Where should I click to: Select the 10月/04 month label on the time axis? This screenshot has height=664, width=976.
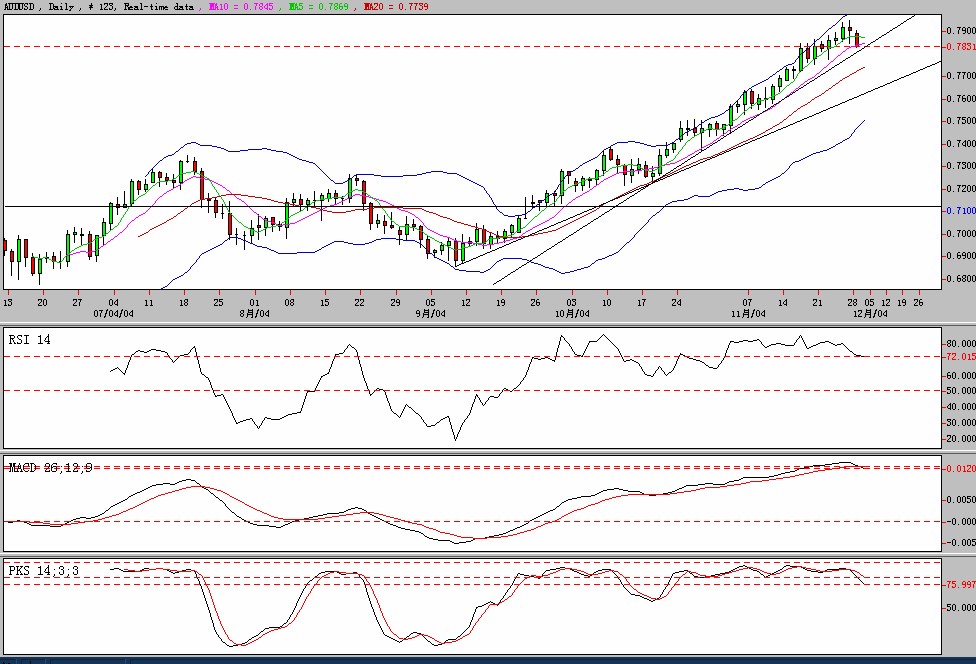tap(571, 313)
